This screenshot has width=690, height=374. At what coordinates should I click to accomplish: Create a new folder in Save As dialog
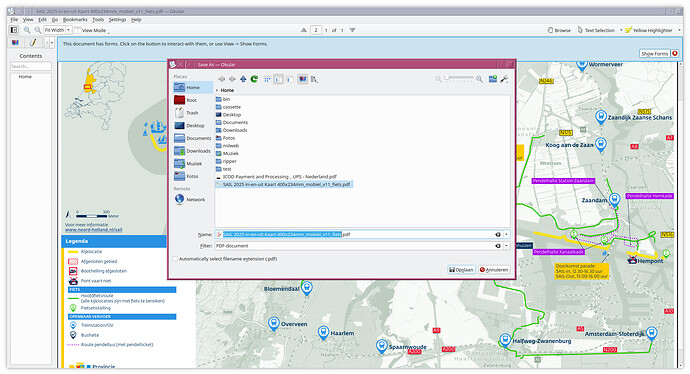[493, 79]
